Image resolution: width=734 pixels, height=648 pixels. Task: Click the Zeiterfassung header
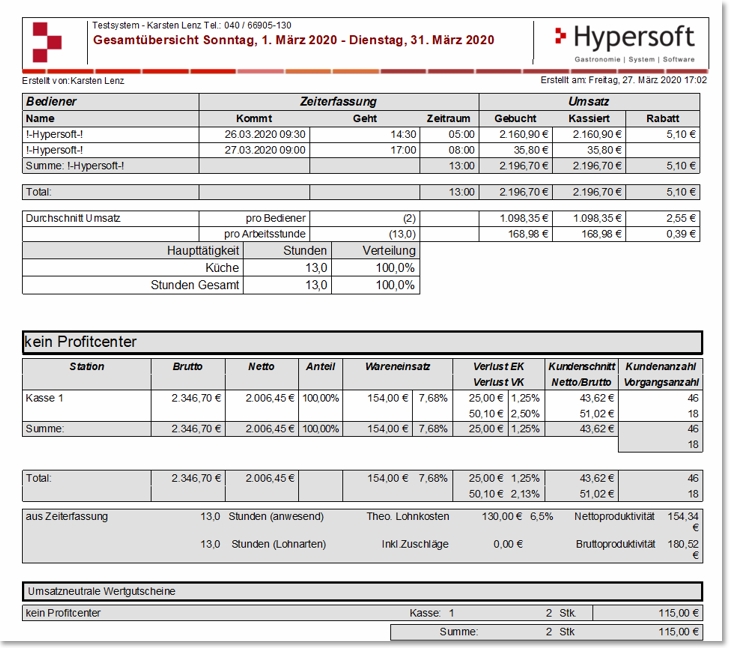point(338,102)
